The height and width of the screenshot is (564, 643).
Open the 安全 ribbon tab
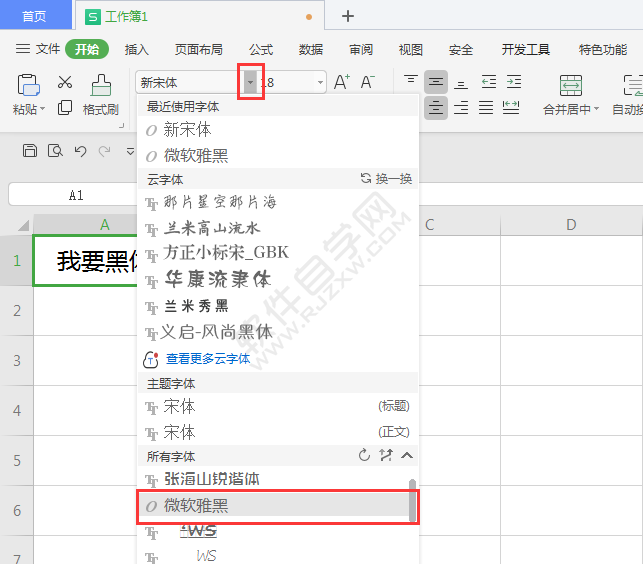[x=461, y=50]
